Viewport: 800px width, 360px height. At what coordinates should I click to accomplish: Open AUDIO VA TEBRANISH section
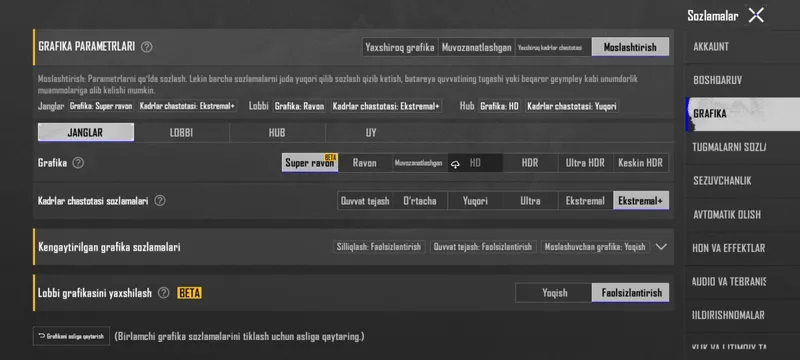coord(742,281)
